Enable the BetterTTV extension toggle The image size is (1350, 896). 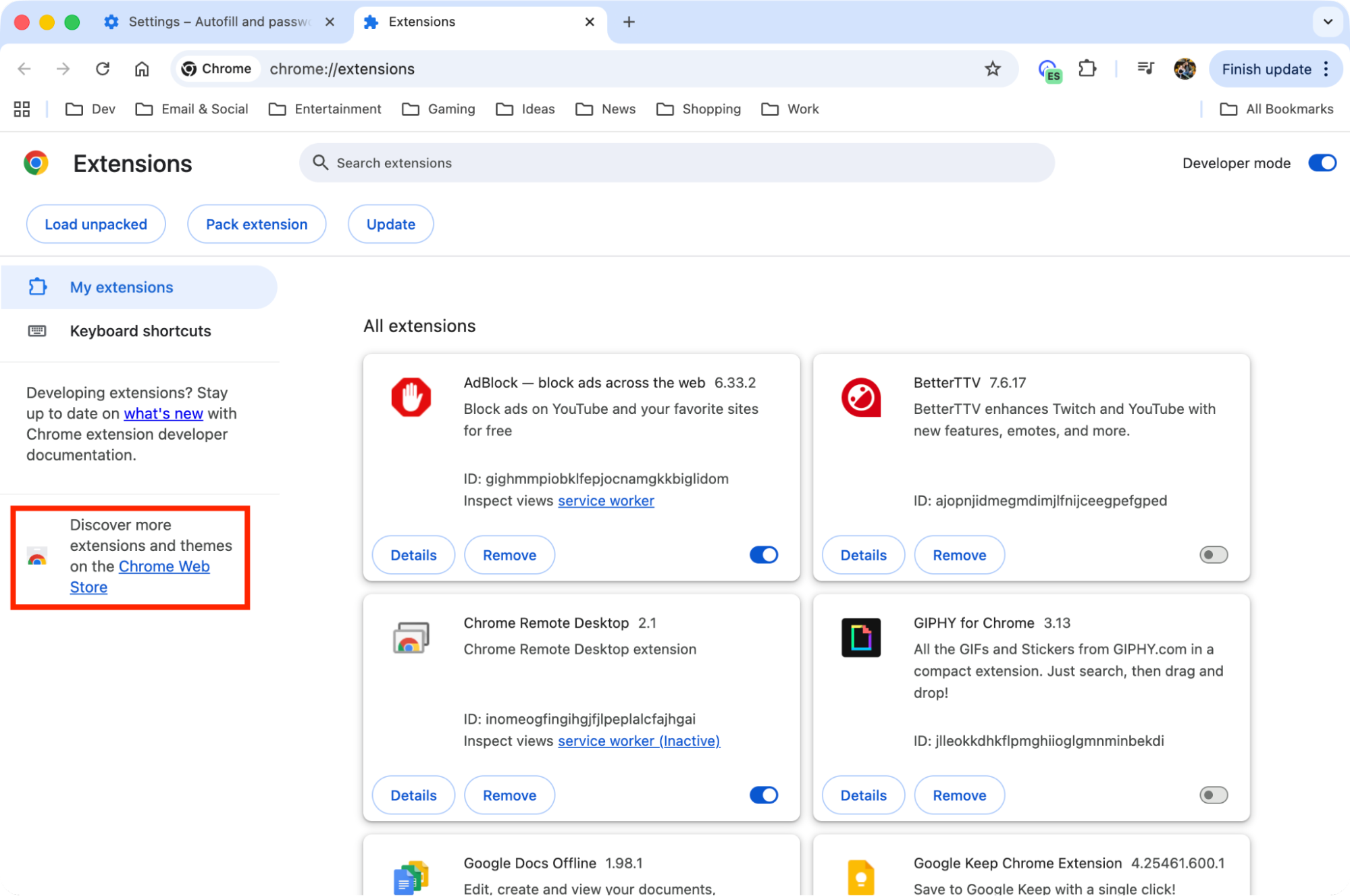(1213, 554)
